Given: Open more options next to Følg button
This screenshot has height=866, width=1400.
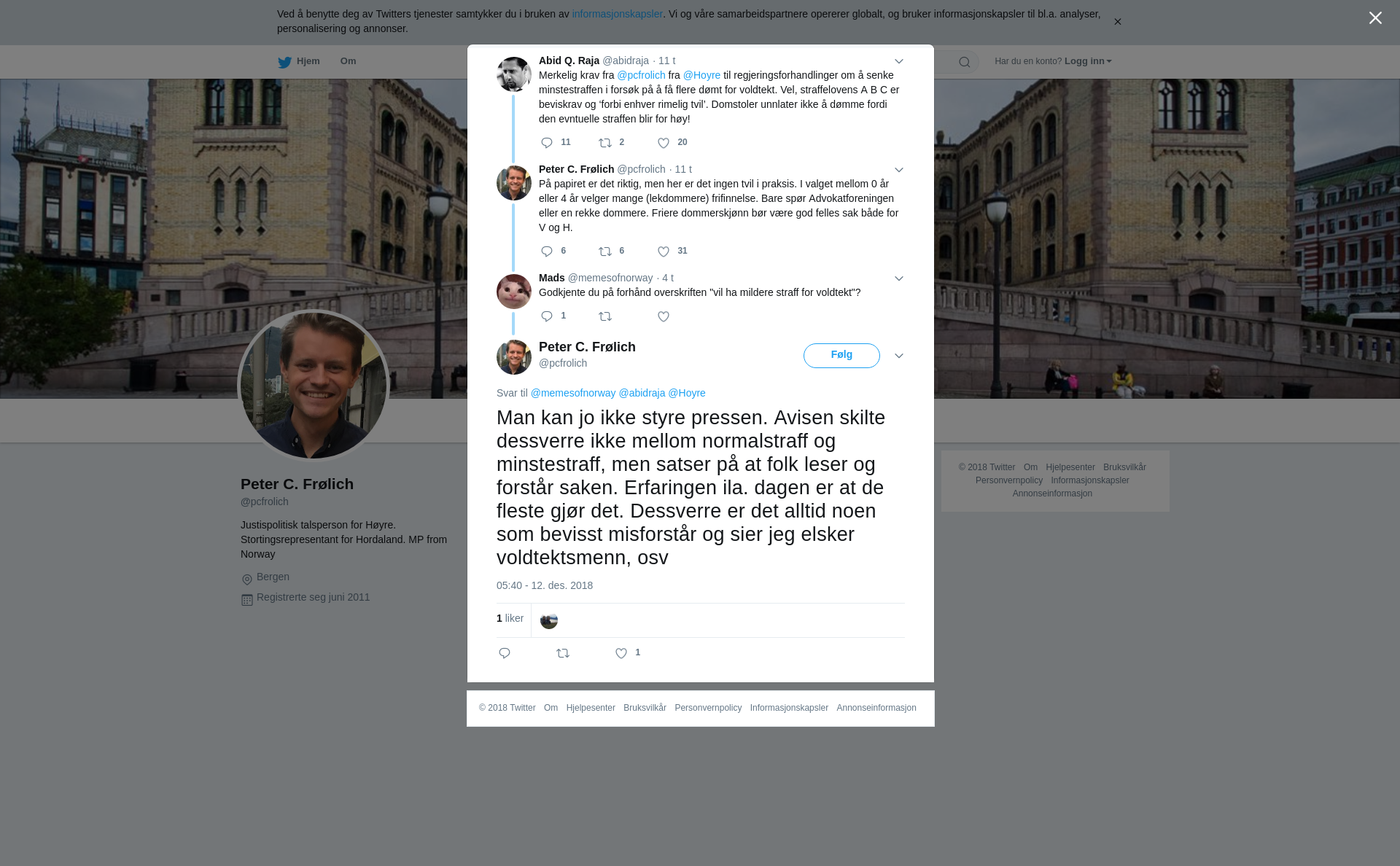Looking at the screenshot, I should point(899,356).
